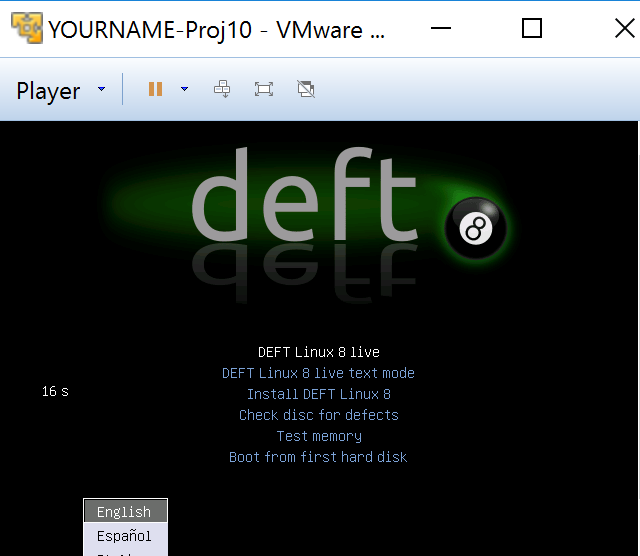Select Español in language list
The image size is (640, 556).
click(125, 536)
